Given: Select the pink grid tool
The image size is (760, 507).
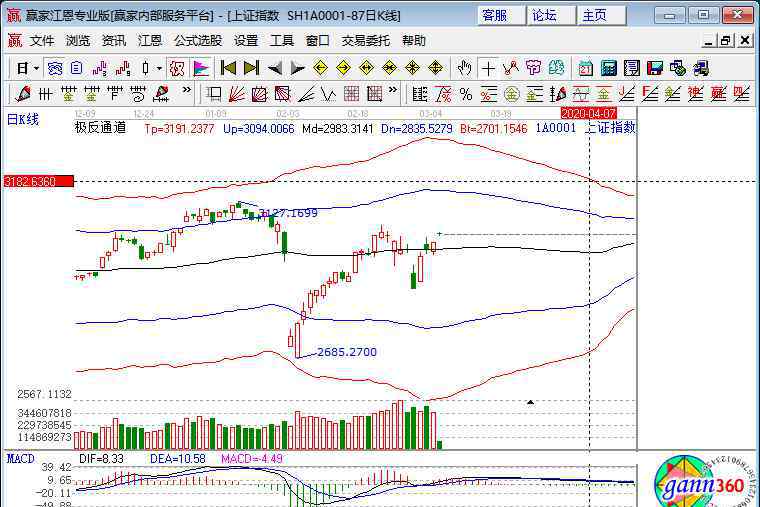Looking at the screenshot, I should pyautogui.click(x=351, y=93).
